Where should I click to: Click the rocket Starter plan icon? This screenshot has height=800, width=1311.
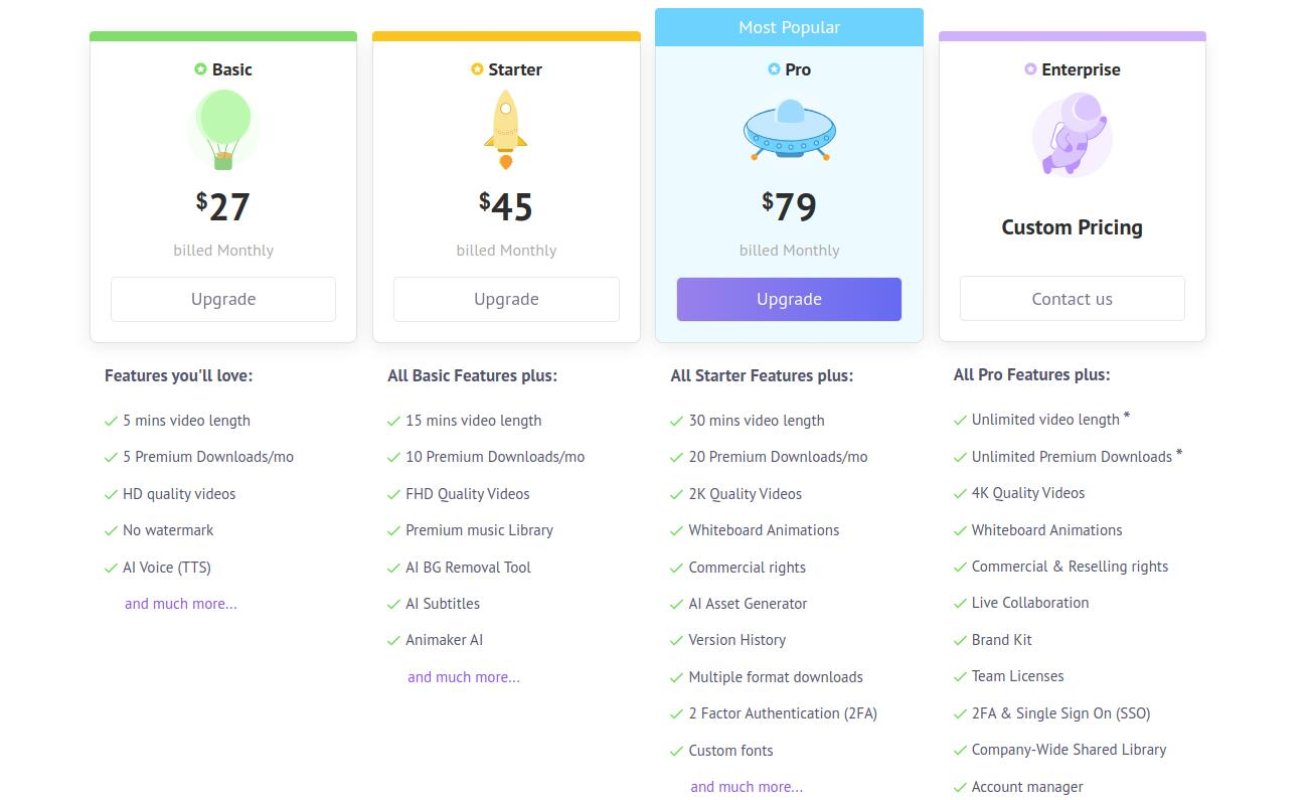tap(506, 130)
